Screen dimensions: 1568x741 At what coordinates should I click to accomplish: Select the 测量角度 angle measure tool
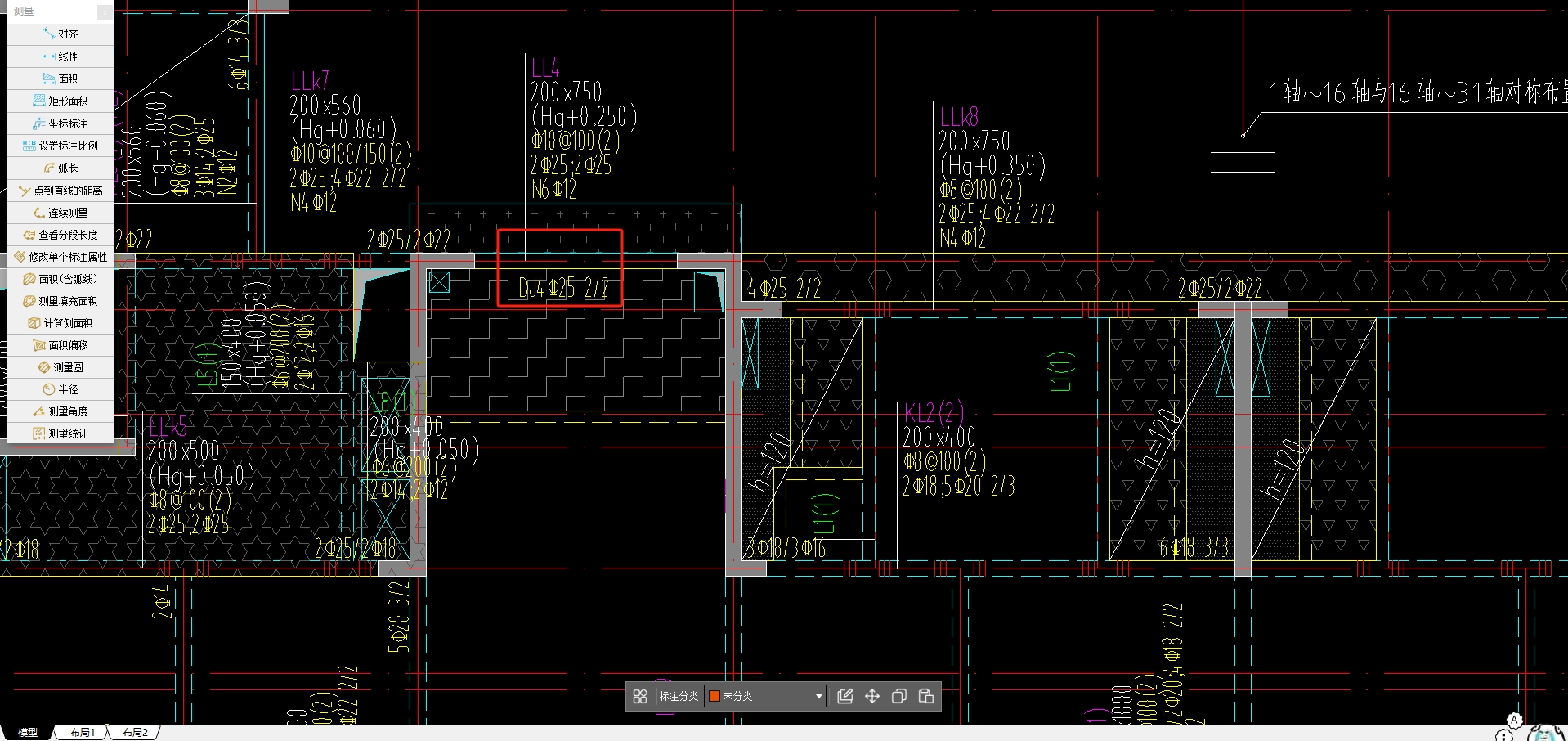pyautogui.click(x=60, y=411)
